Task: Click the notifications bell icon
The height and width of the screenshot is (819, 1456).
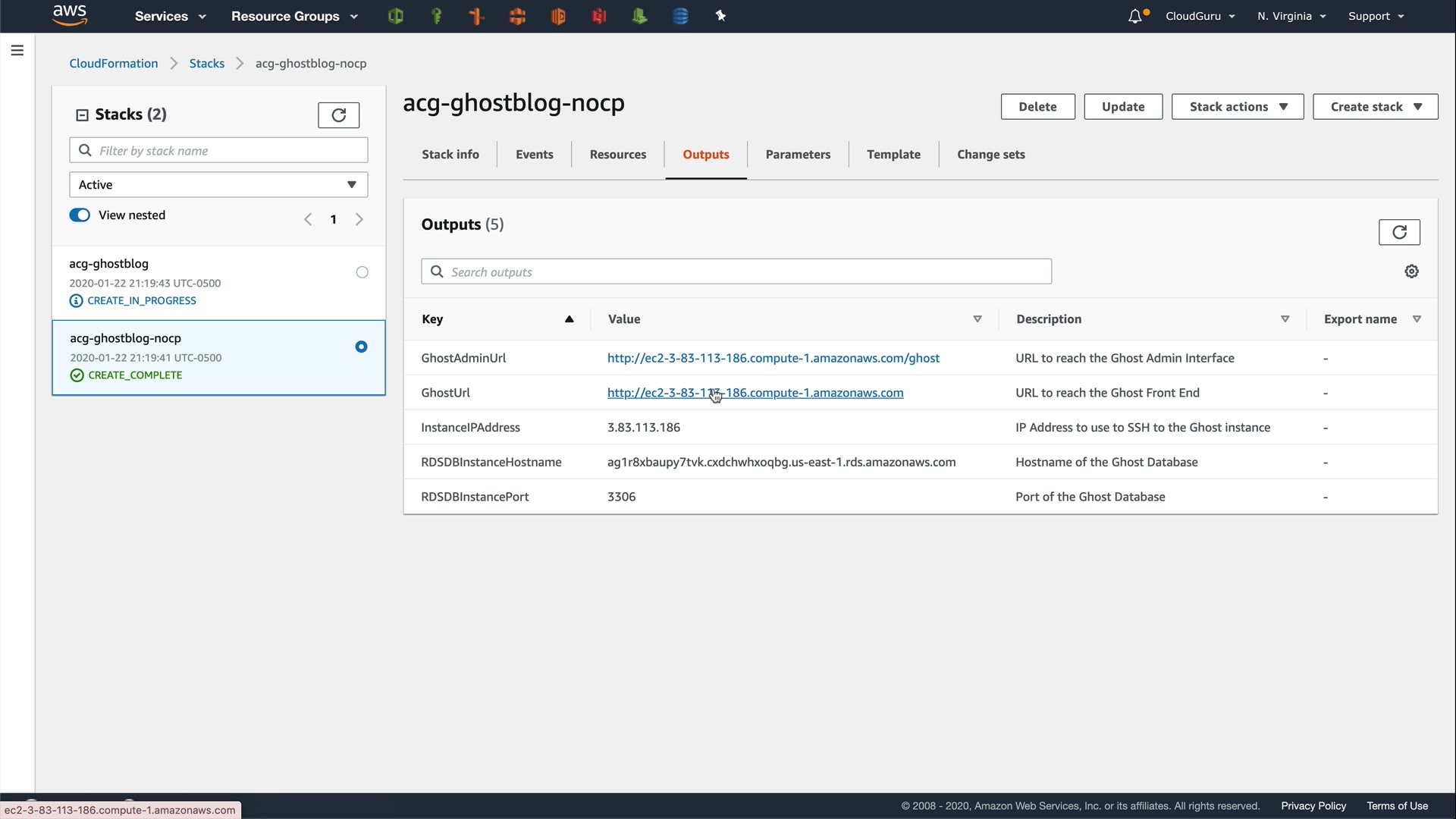Action: pyautogui.click(x=1135, y=16)
